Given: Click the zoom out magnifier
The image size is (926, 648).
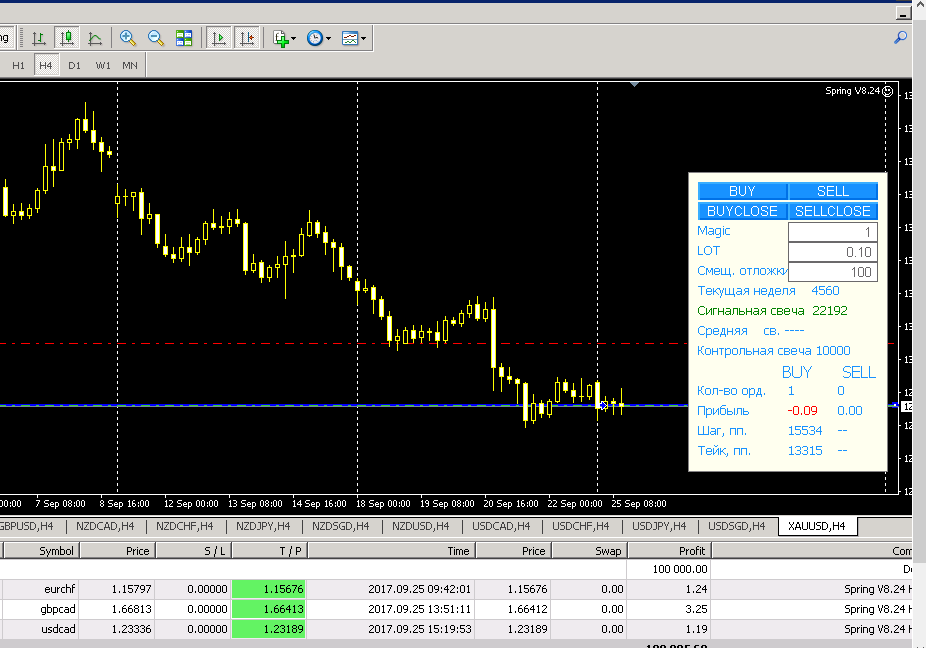Looking at the screenshot, I should click(x=156, y=38).
